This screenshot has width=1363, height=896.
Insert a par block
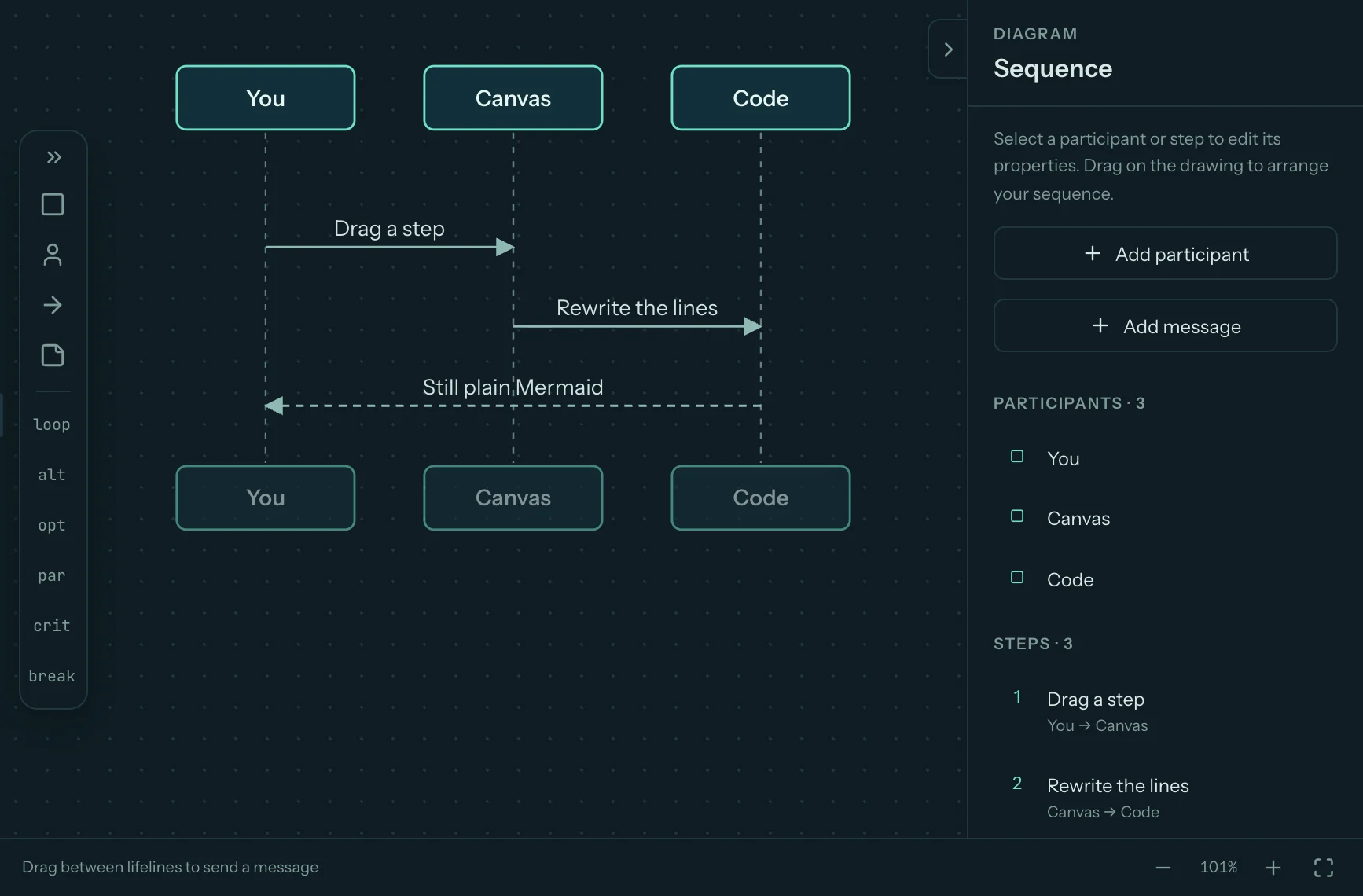point(53,575)
